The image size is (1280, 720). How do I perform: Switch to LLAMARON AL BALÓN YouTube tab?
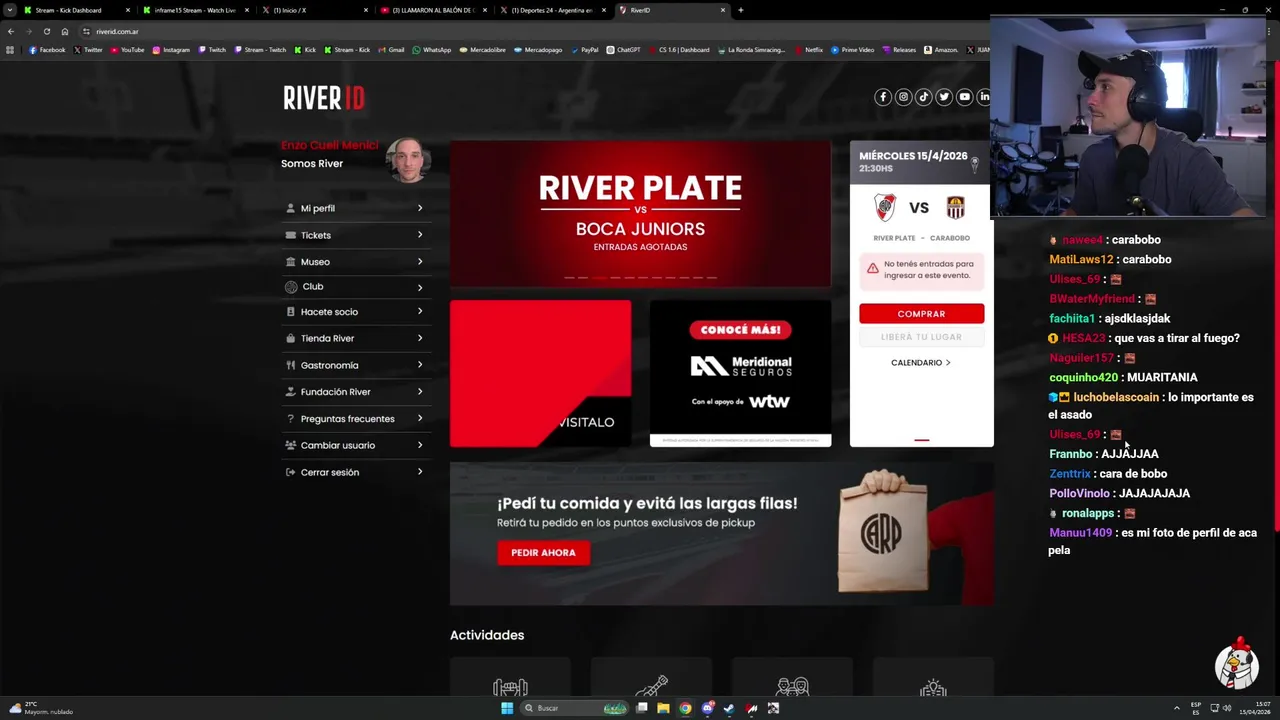tap(434, 10)
